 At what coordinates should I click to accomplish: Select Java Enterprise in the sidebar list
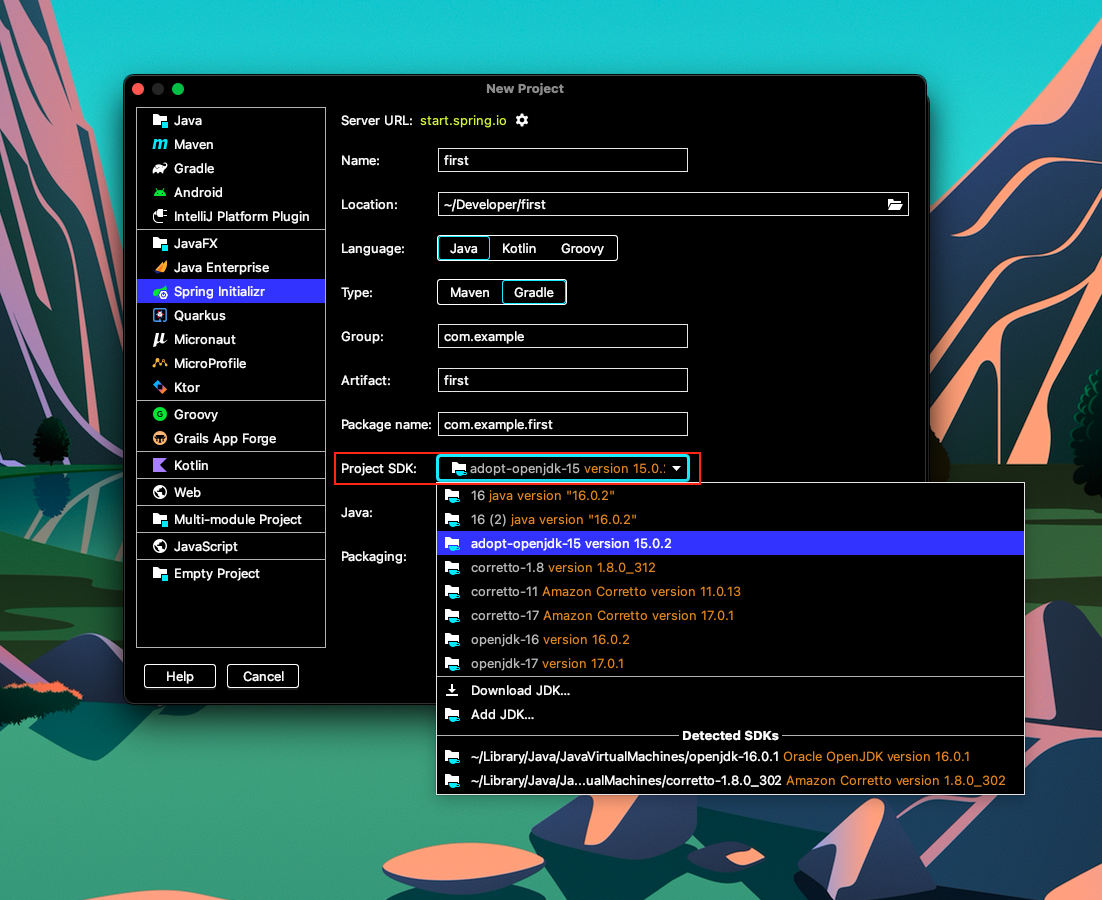pyautogui.click(x=231, y=267)
